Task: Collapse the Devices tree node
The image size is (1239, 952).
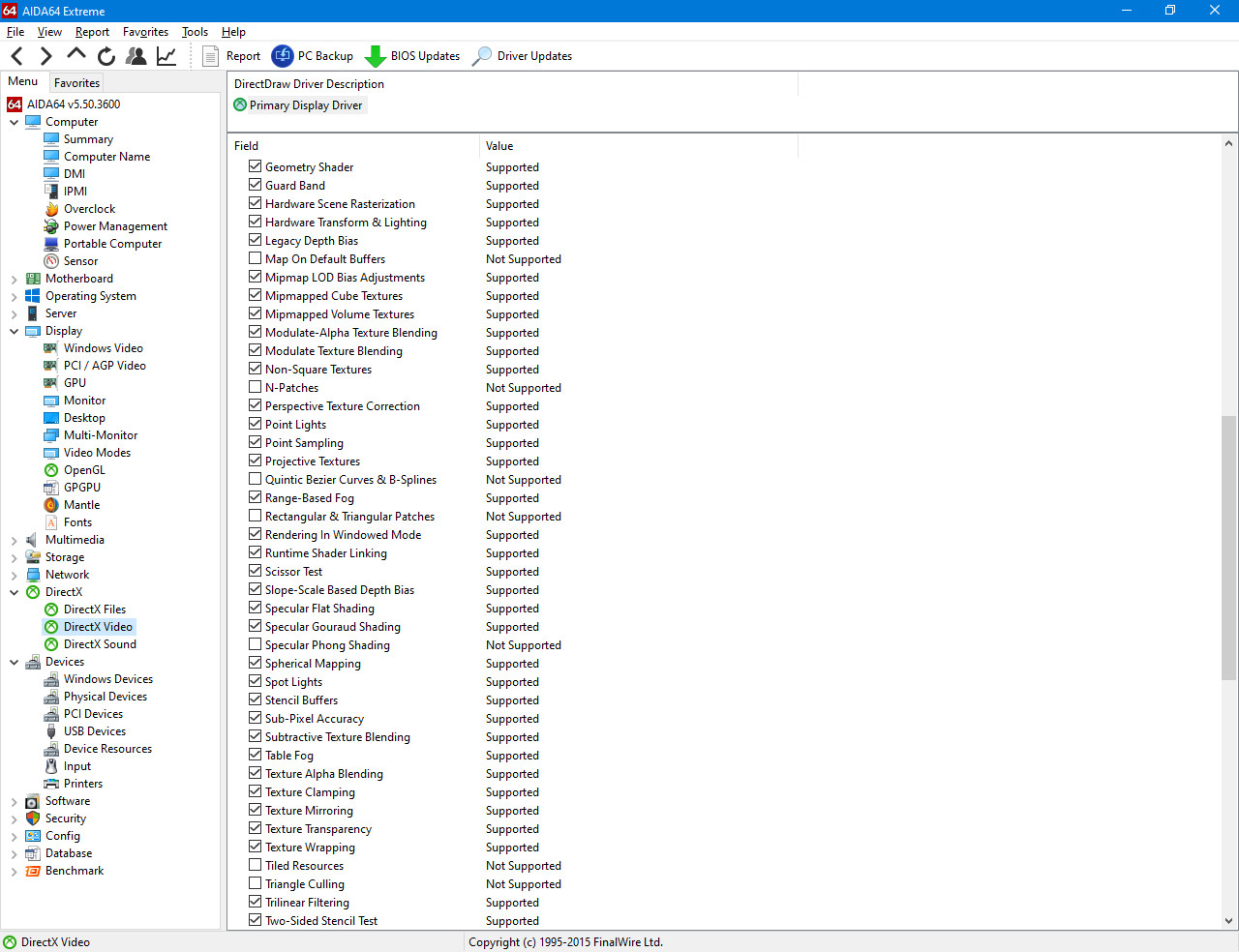Action: click(15, 662)
